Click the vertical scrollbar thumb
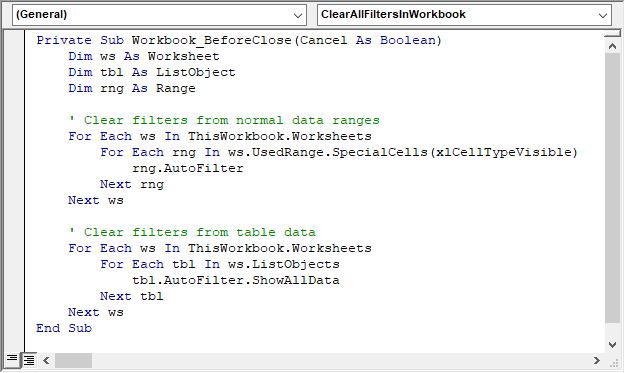The image size is (625, 373). coord(612,188)
